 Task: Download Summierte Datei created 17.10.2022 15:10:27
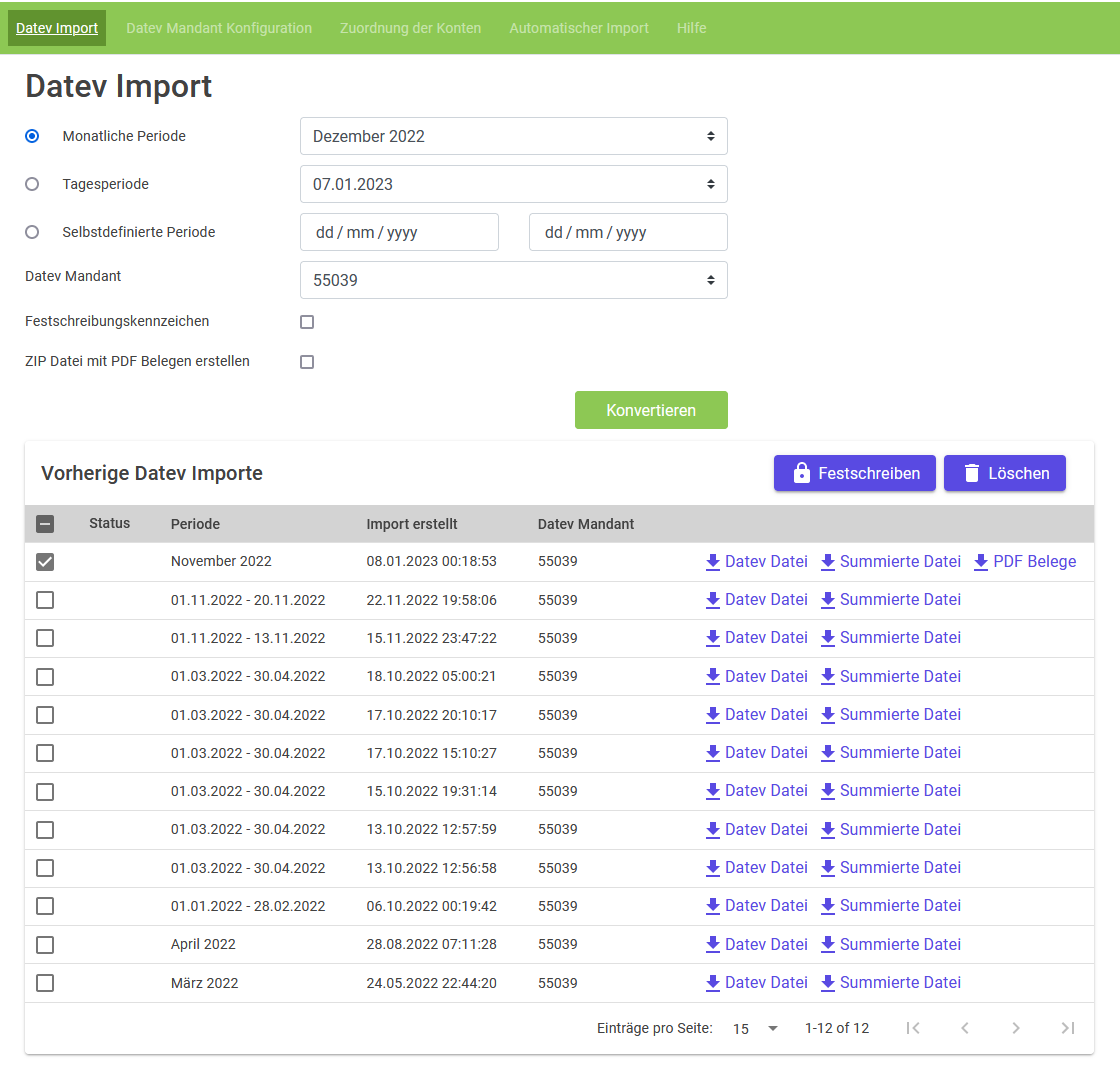(x=891, y=753)
